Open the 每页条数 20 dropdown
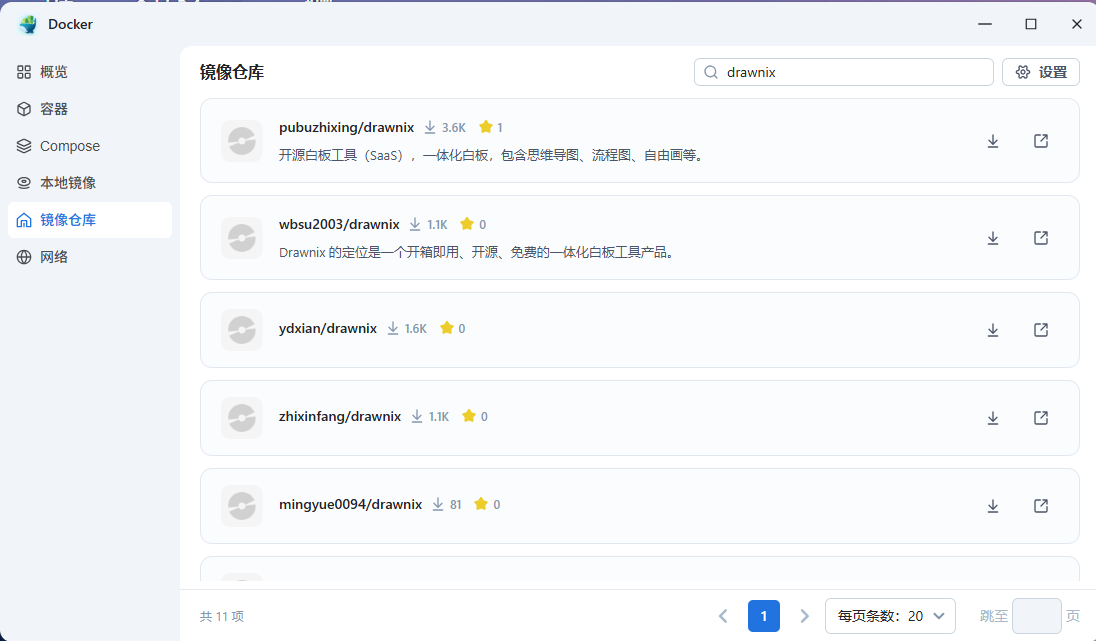This screenshot has width=1096, height=641. coord(890,616)
